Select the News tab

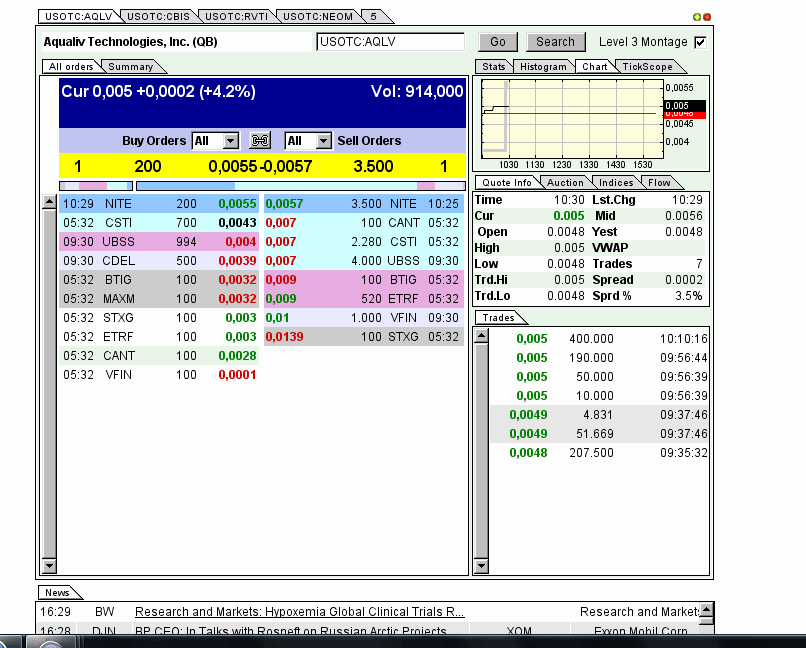(x=57, y=593)
